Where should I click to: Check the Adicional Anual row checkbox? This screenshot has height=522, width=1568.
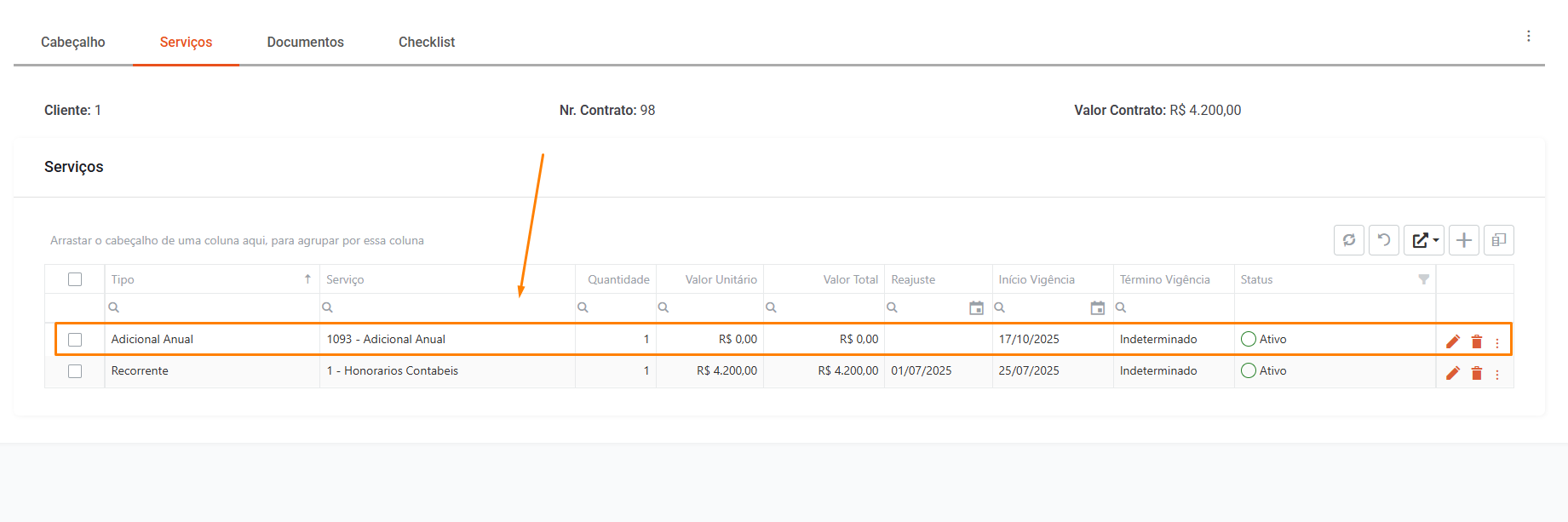point(75,340)
